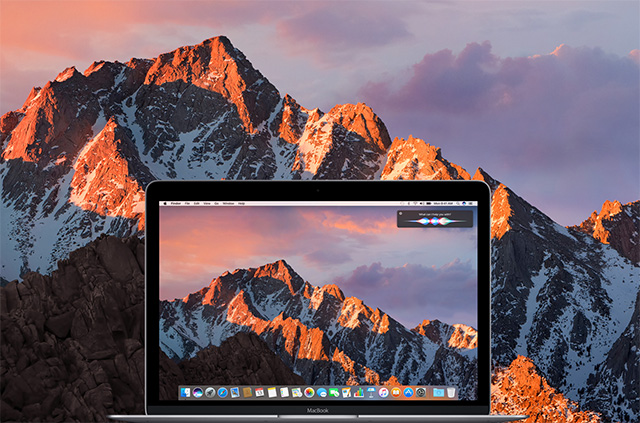Image resolution: width=640 pixels, height=423 pixels.
Task: Launch iTunes from the Dock
Action: [382, 392]
